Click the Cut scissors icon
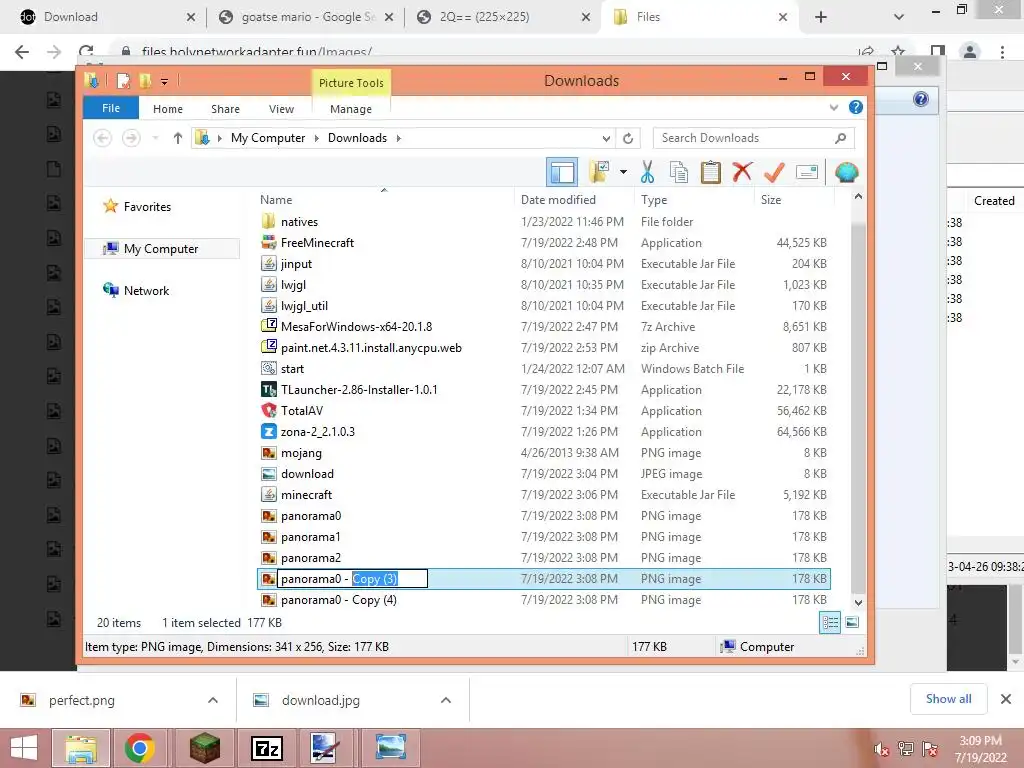The height and width of the screenshot is (768, 1024). (x=647, y=172)
